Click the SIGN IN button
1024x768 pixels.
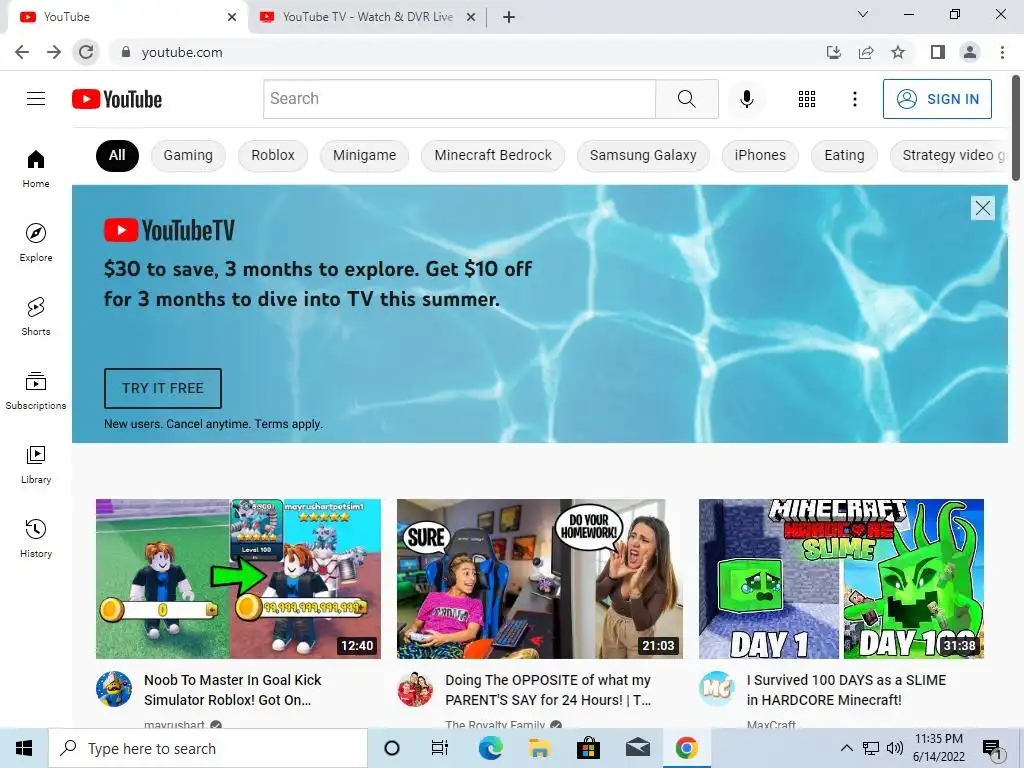[937, 99]
